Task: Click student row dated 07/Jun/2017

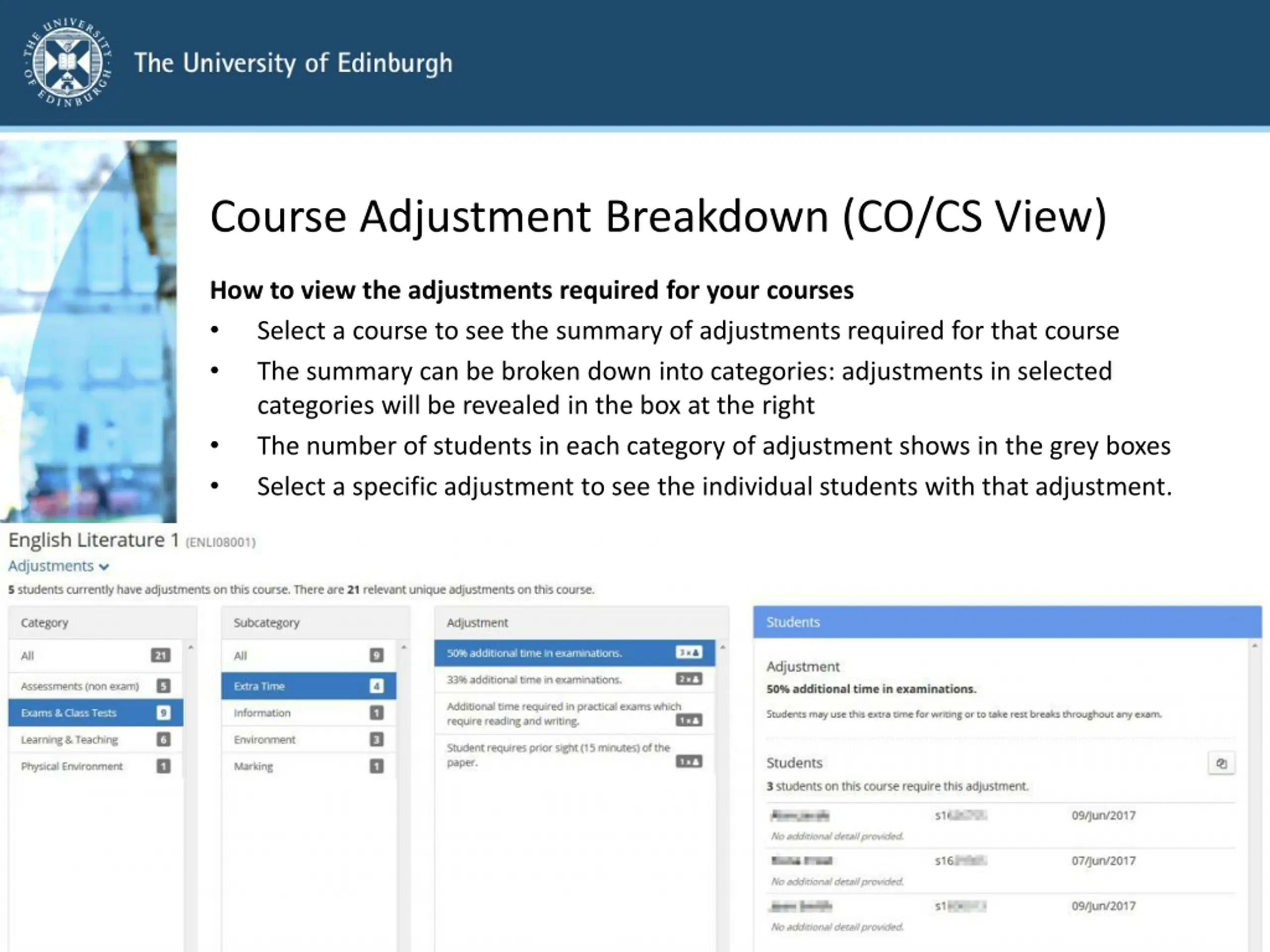Action: click(1001, 870)
